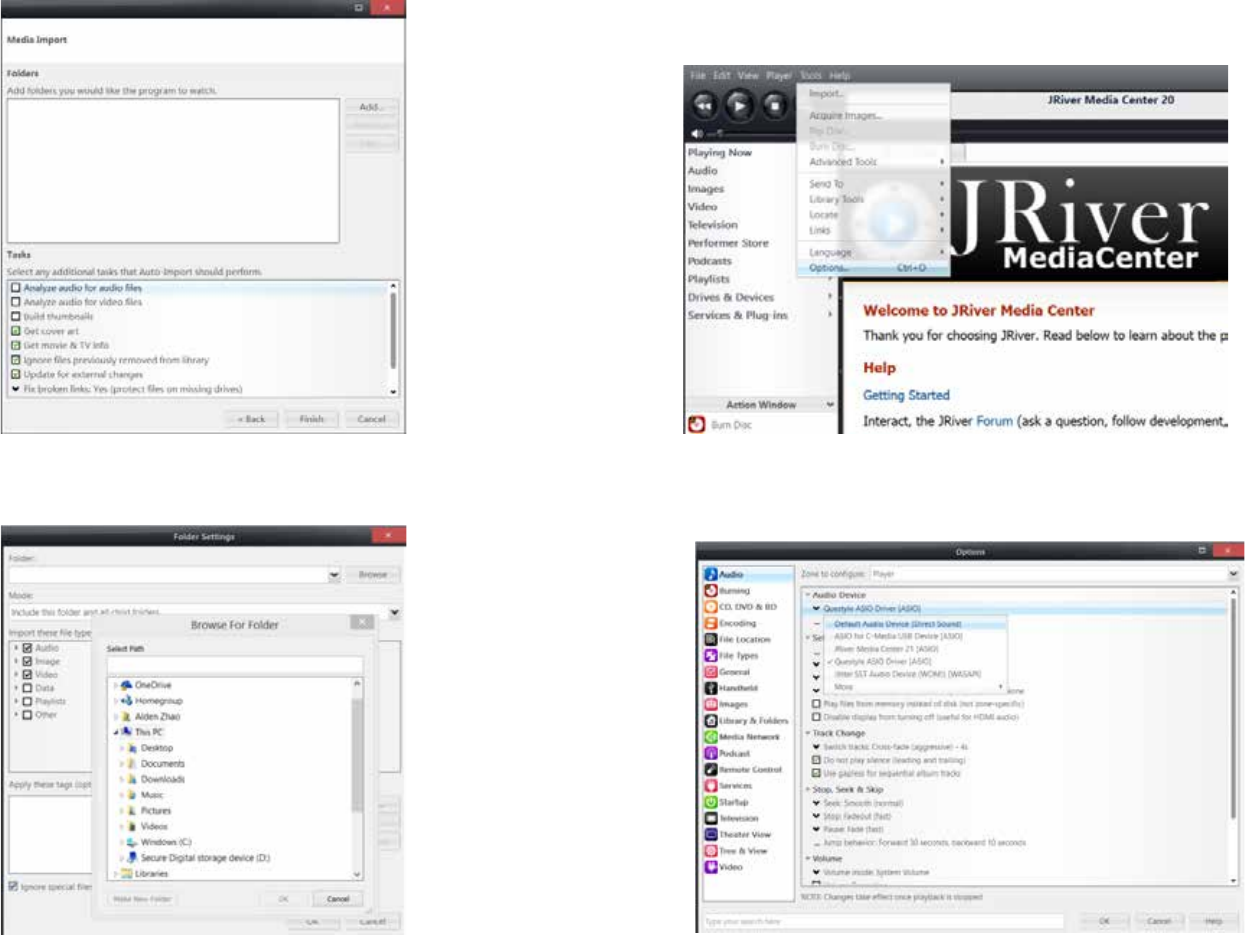The height and width of the screenshot is (935, 1245).
Task: Enable Analyze audio for audio files
Action: (x=16, y=288)
